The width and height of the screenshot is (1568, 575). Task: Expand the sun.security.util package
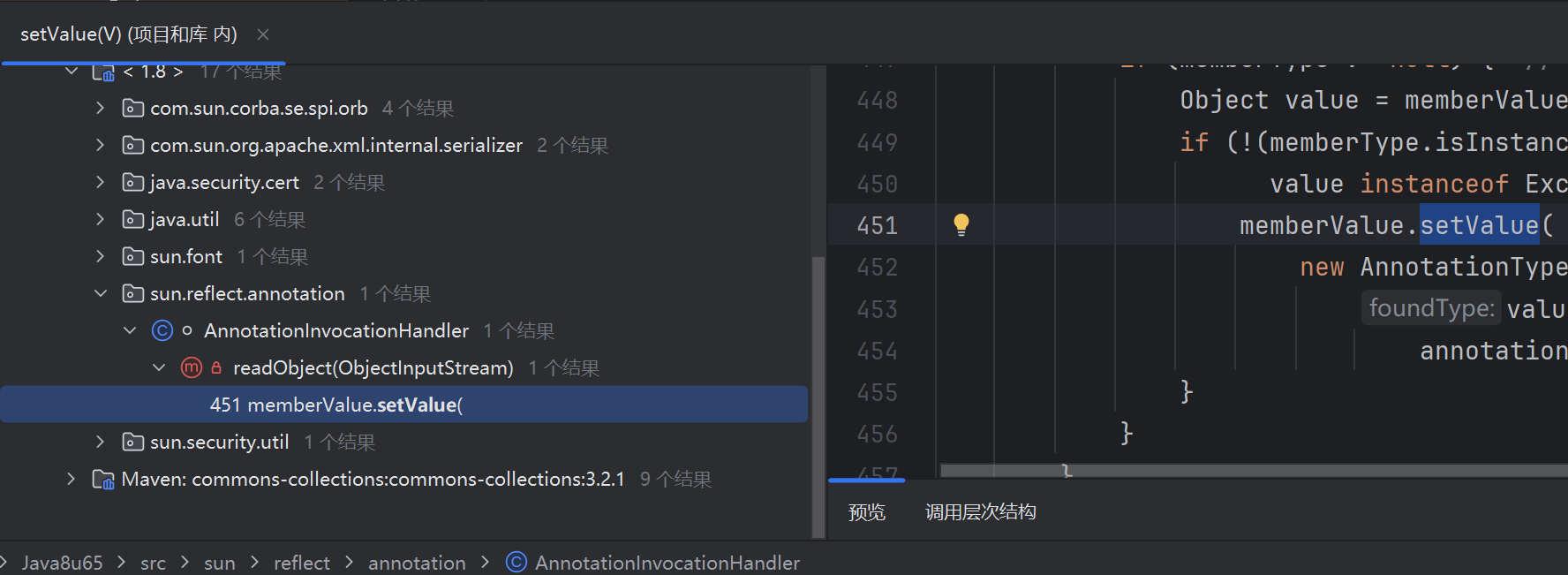(101, 442)
